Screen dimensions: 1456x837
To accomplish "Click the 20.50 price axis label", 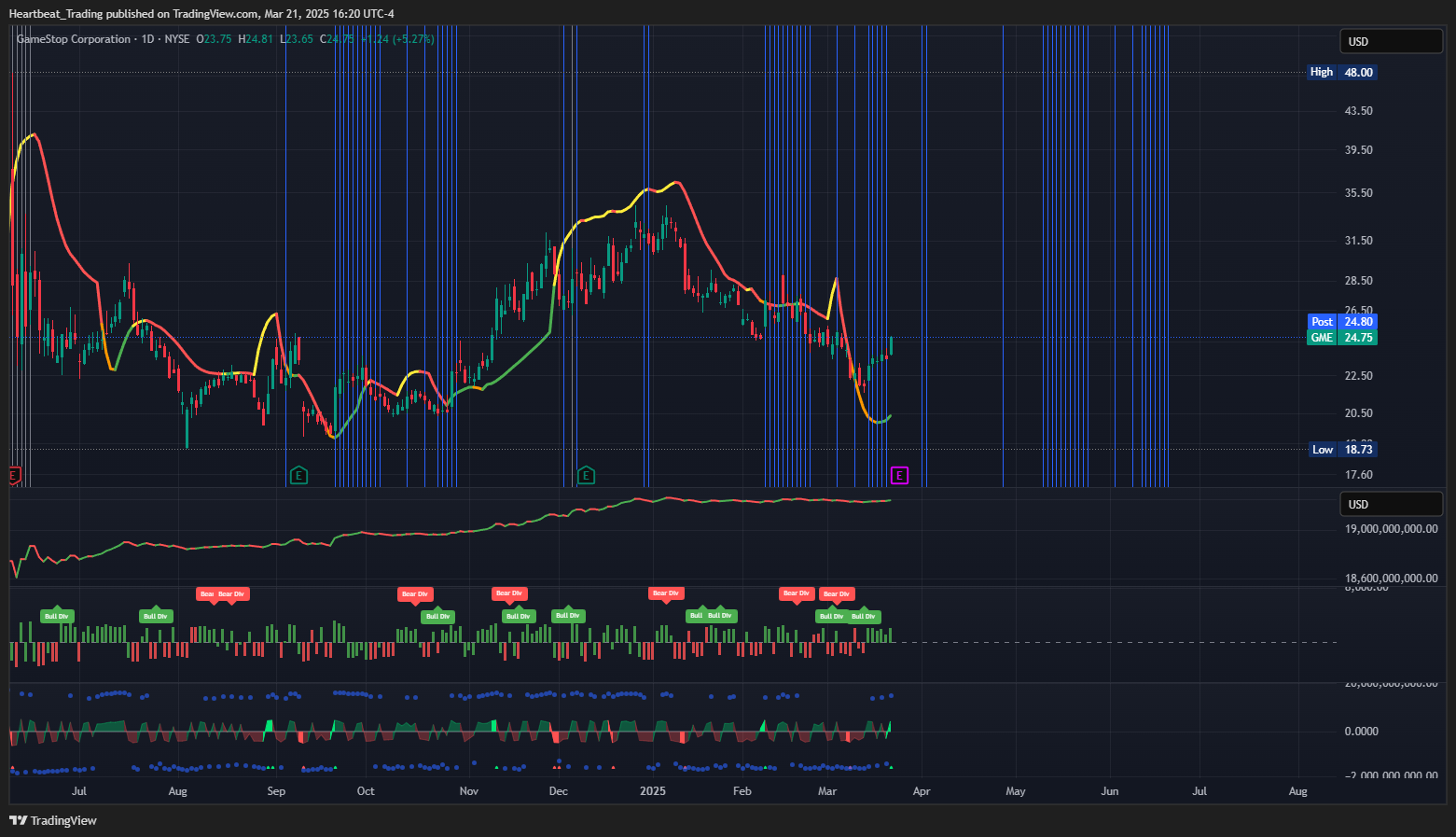I will click(x=1358, y=412).
